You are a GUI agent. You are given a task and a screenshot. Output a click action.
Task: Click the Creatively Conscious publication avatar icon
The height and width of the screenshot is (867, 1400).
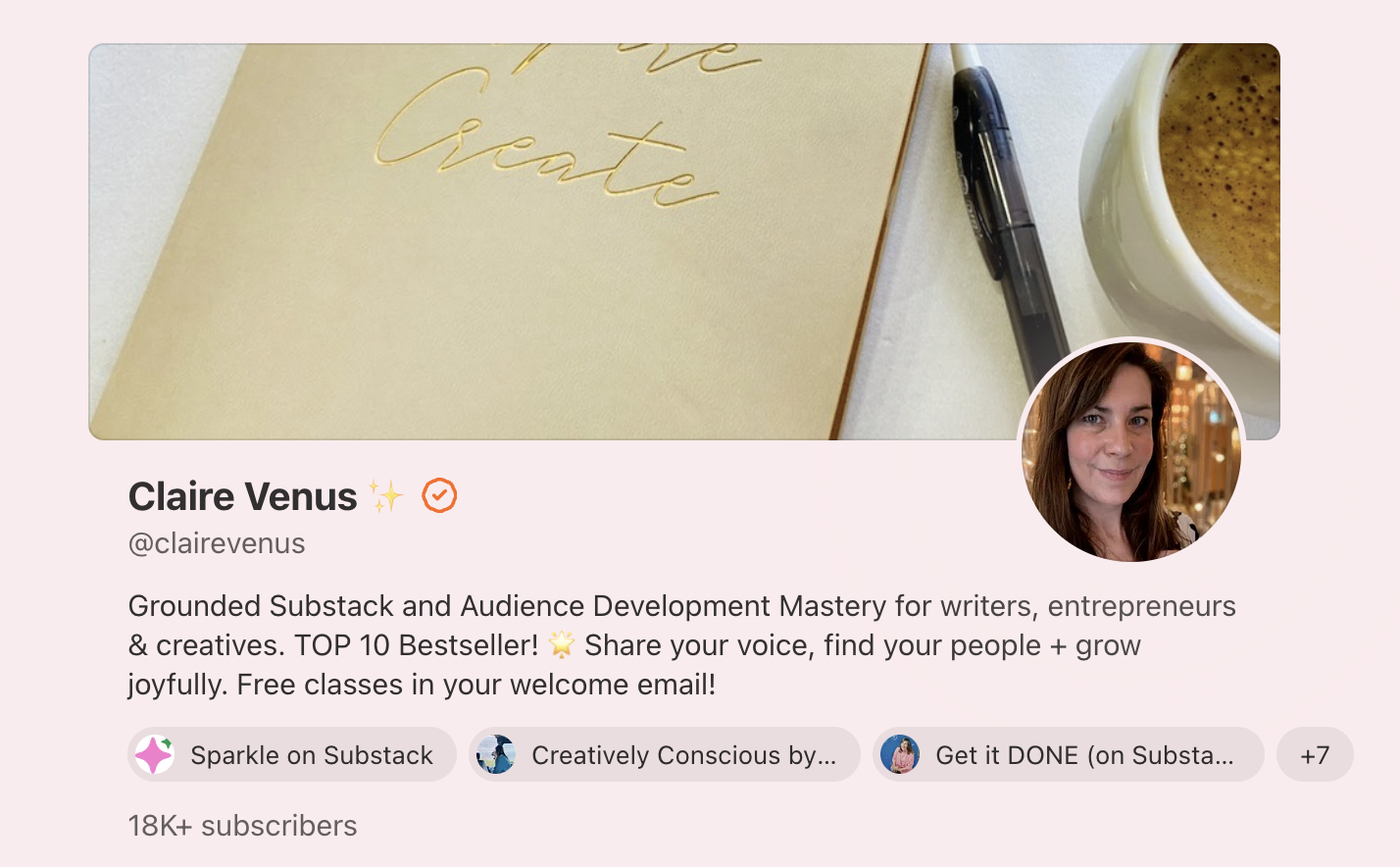[495, 754]
